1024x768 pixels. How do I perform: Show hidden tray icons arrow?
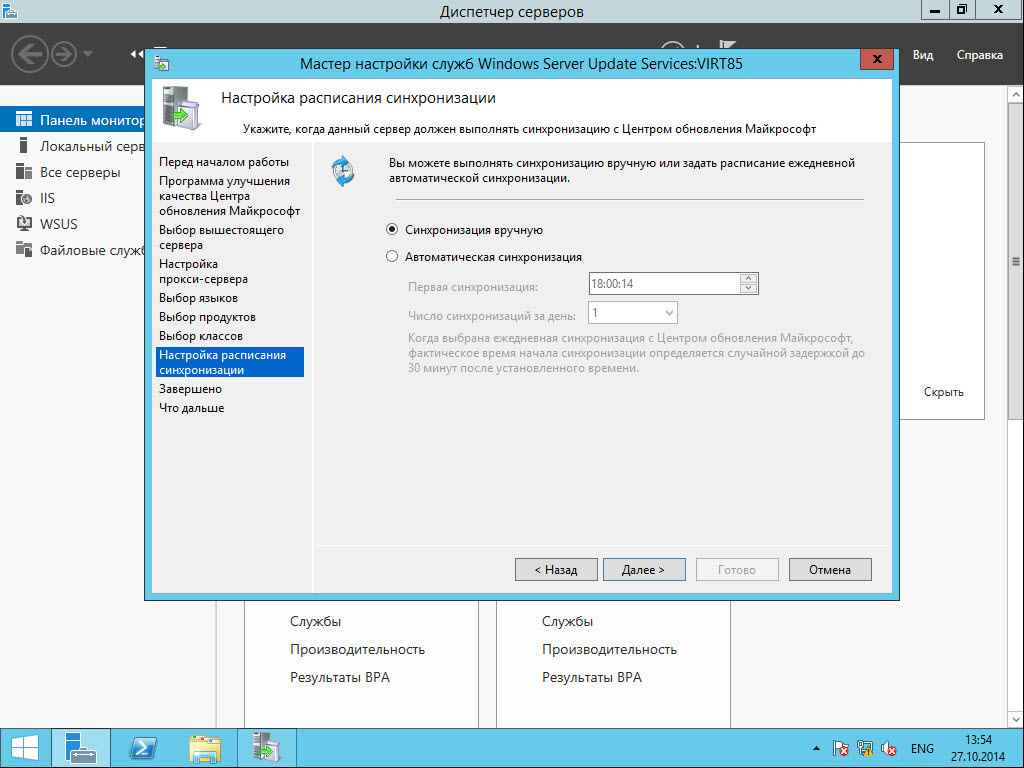point(816,748)
